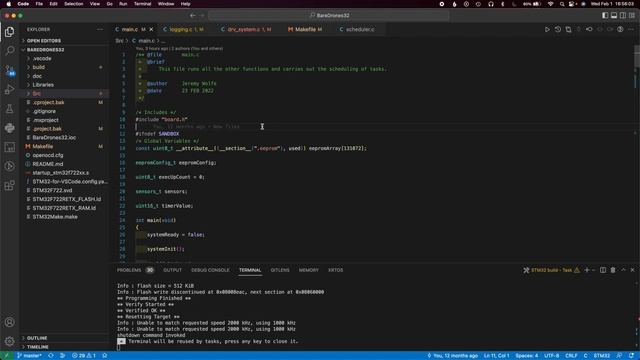Image resolution: width=640 pixels, height=360 pixels.
Task: Open Explorer views and more actions menu
Action: (x=100, y=29)
